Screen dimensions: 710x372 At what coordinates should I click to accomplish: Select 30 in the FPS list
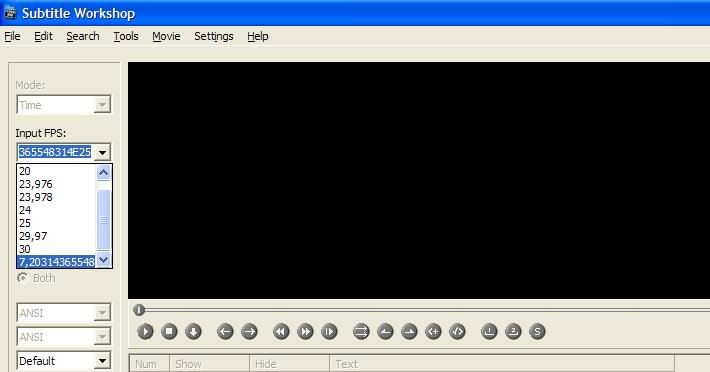(x=57, y=249)
